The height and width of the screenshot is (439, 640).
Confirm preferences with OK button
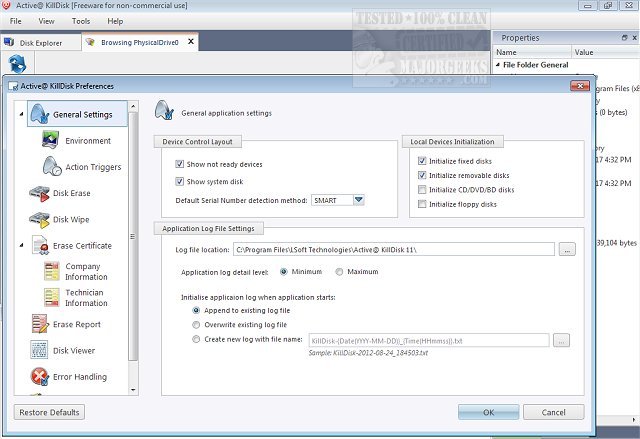[489, 412]
